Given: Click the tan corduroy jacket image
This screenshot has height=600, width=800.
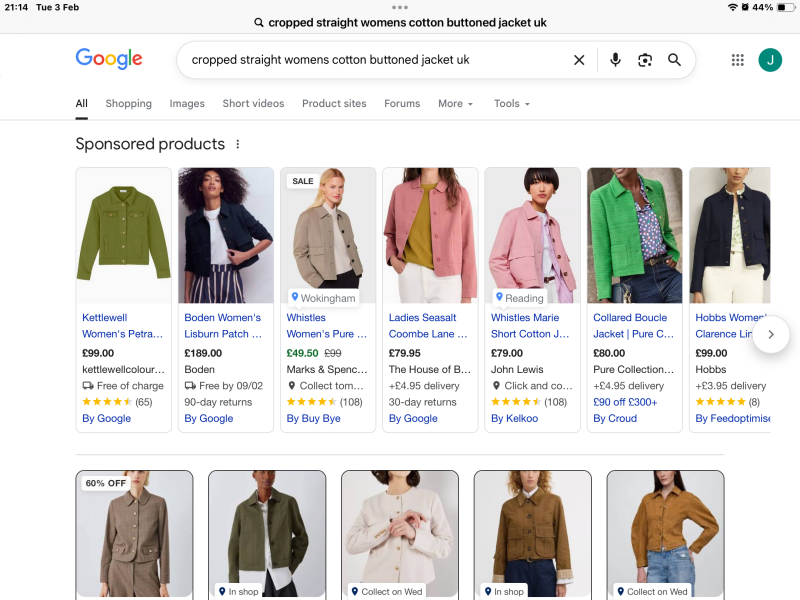Looking at the screenshot, I should coord(665,535).
